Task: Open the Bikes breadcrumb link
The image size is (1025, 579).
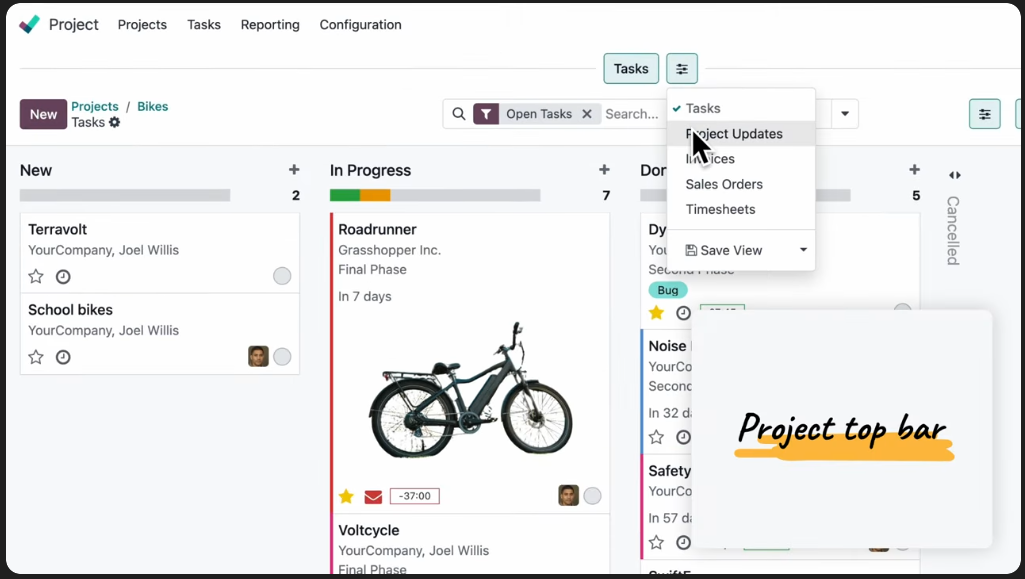Action: [x=152, y=106]
